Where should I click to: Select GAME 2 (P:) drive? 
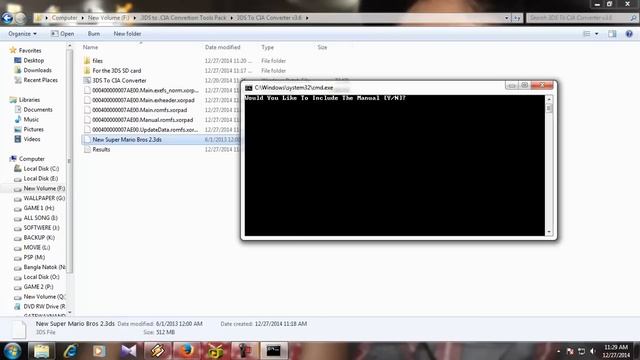click(x=38, y=287)
